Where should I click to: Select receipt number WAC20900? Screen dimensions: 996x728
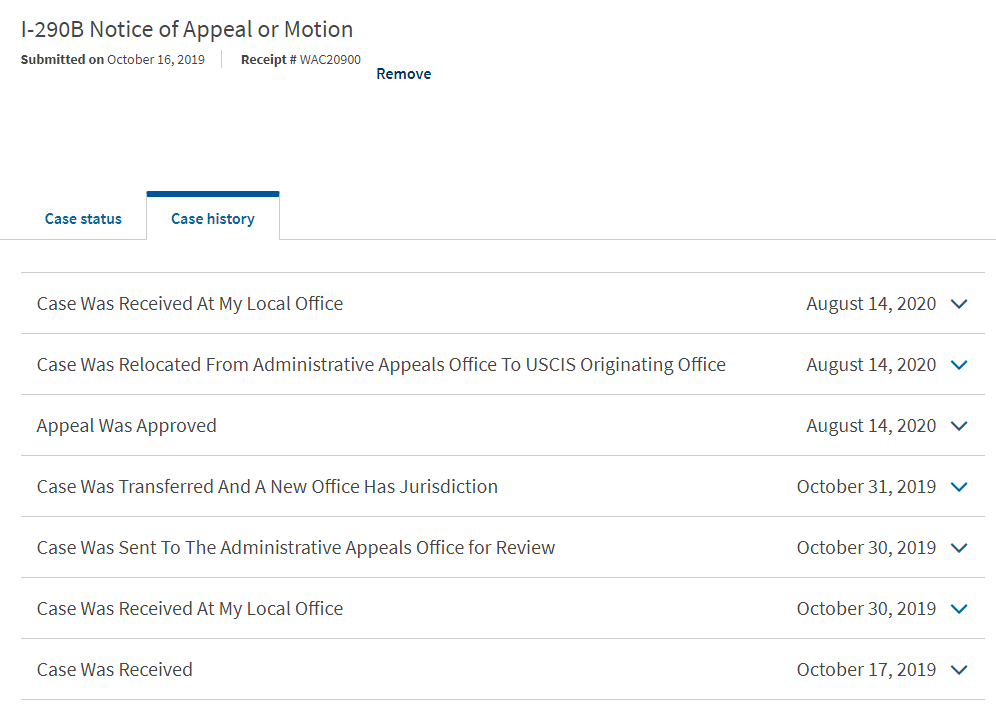(x=330, y=59)
